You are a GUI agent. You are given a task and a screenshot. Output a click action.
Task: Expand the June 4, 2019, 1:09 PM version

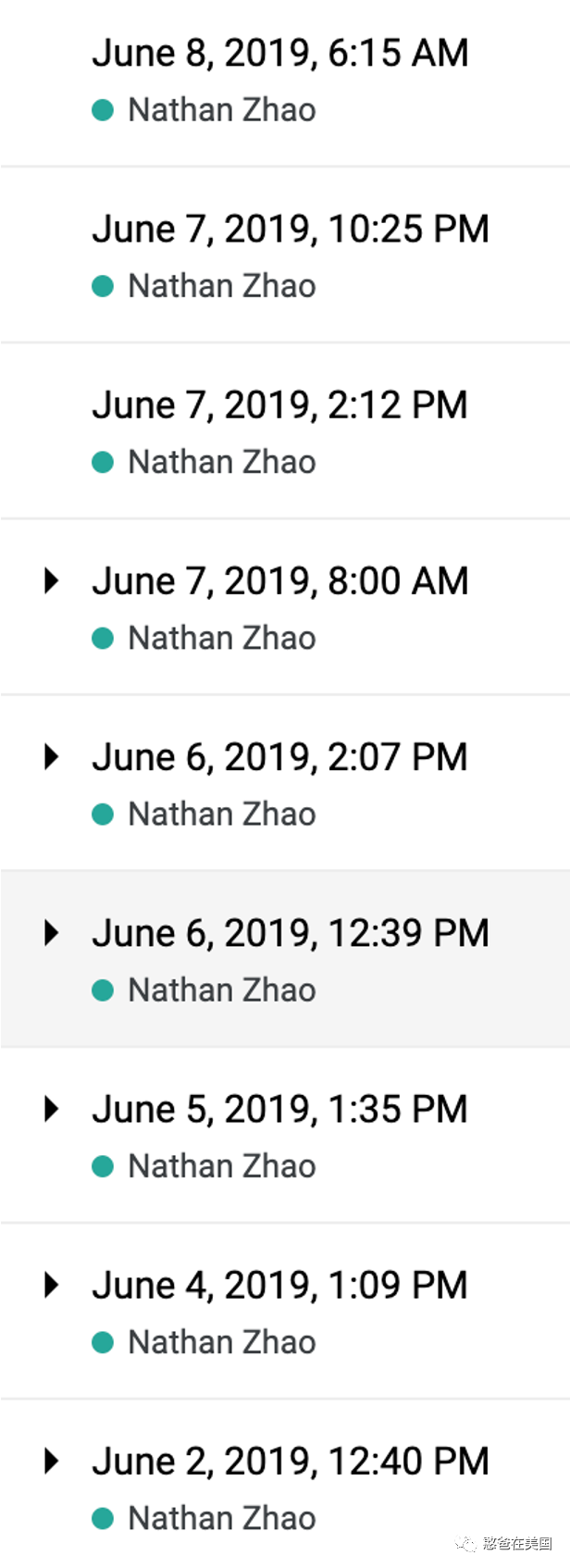52,1285
